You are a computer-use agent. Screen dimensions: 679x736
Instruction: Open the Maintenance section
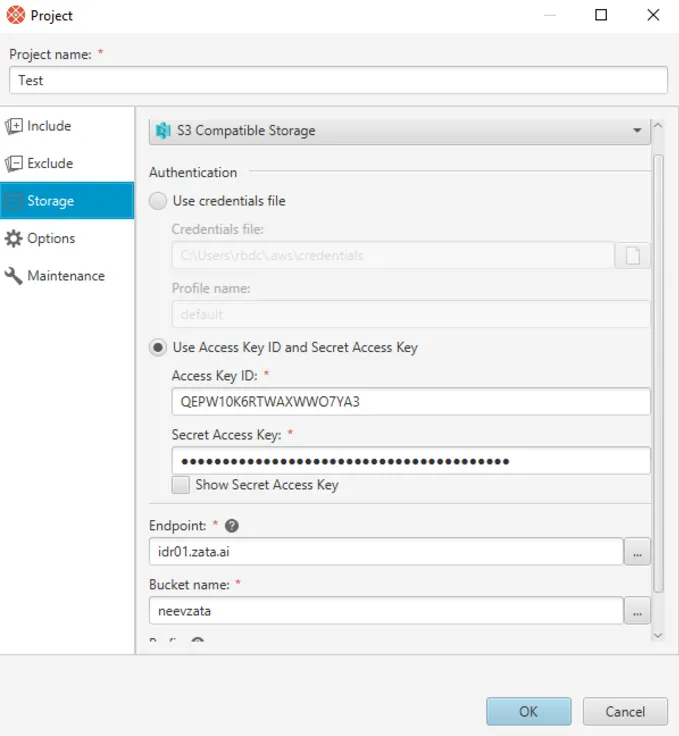point(67,276)
